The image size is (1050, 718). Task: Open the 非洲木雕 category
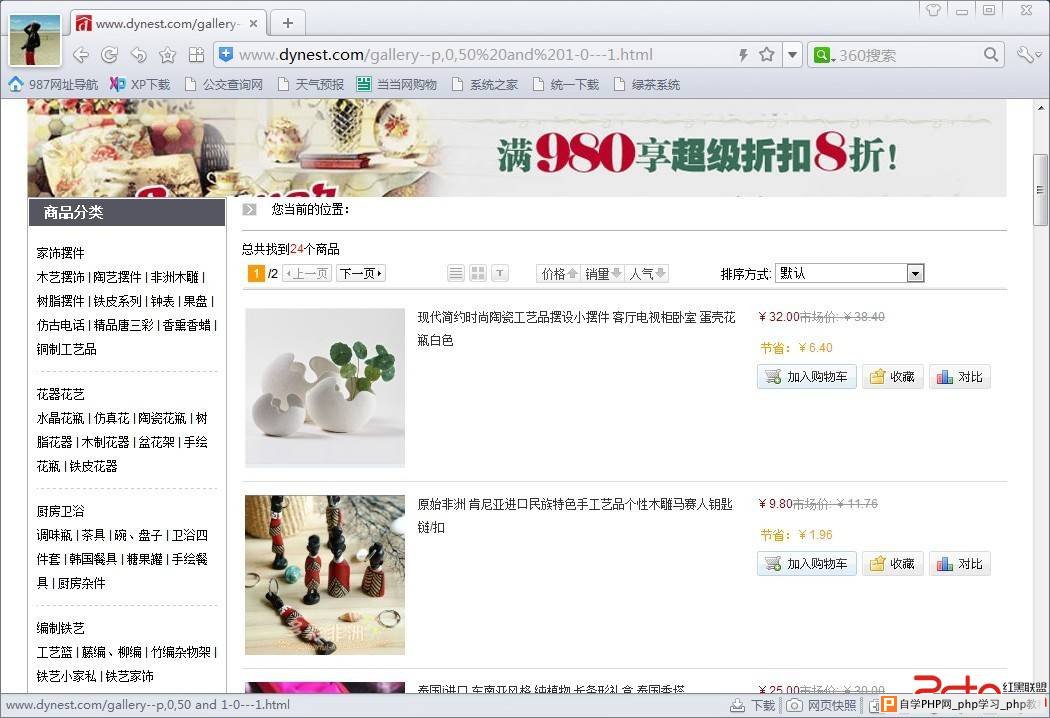click(x=175, y=277)
